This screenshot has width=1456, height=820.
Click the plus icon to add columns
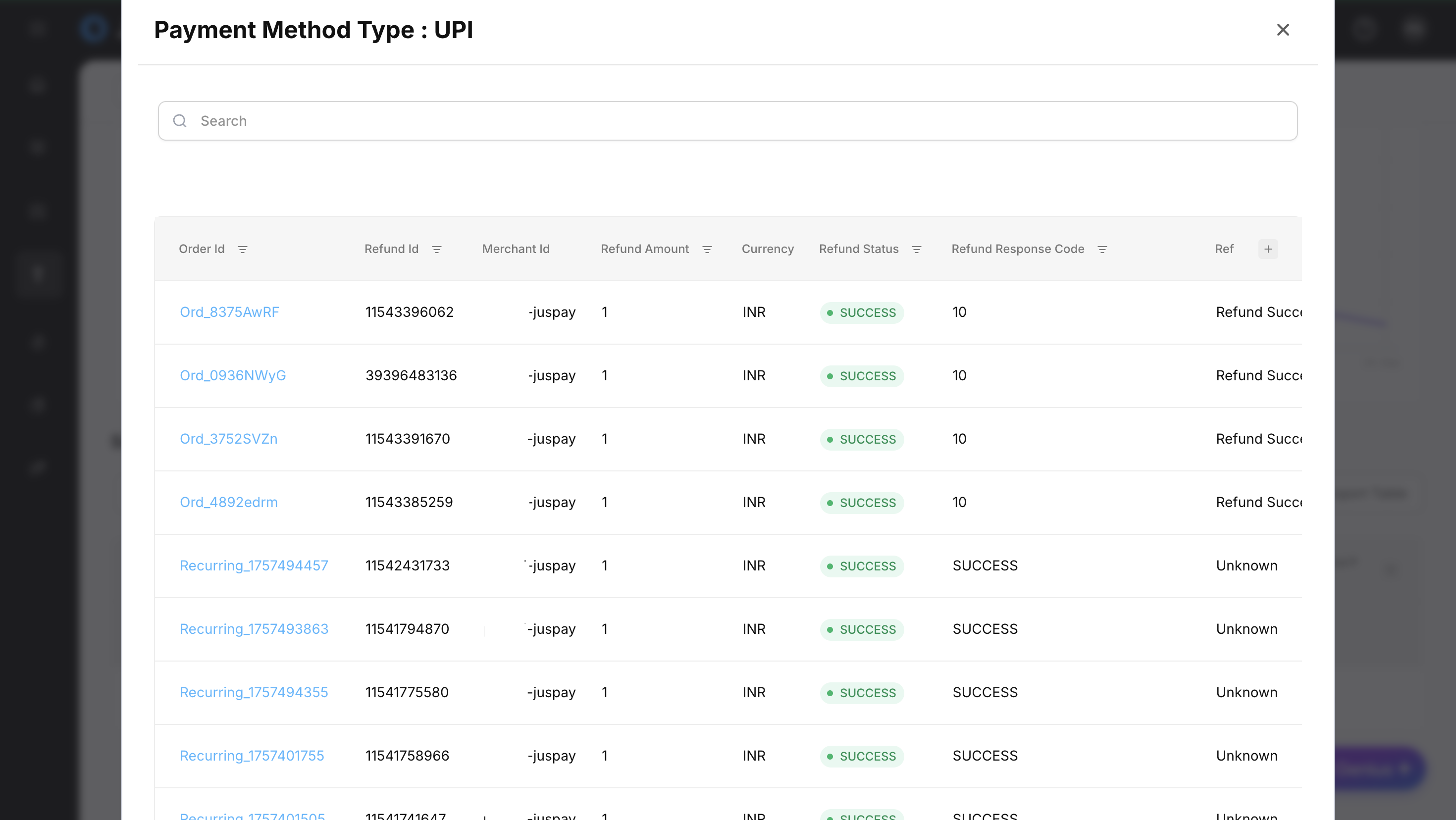point(1268,249)
